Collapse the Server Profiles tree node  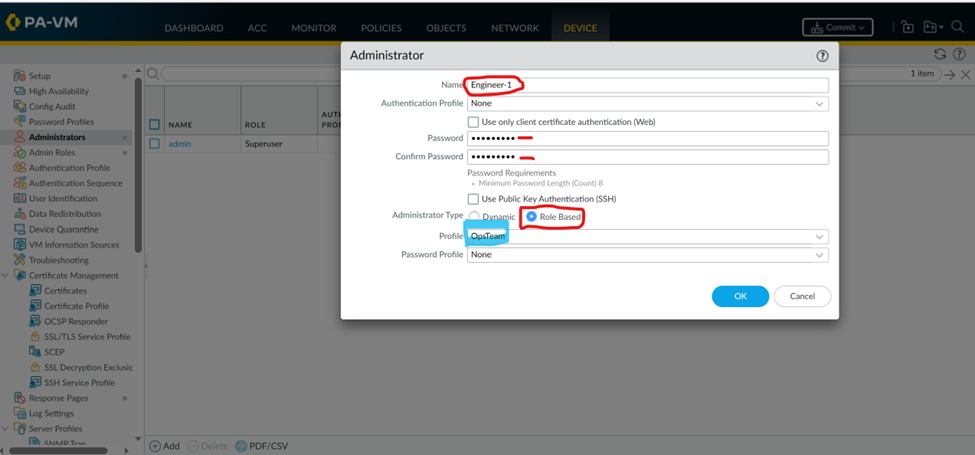6,428
